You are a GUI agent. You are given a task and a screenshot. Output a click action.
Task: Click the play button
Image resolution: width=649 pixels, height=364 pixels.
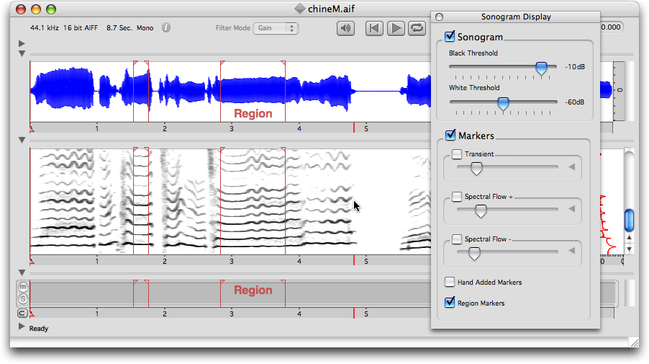pos(396,28)
